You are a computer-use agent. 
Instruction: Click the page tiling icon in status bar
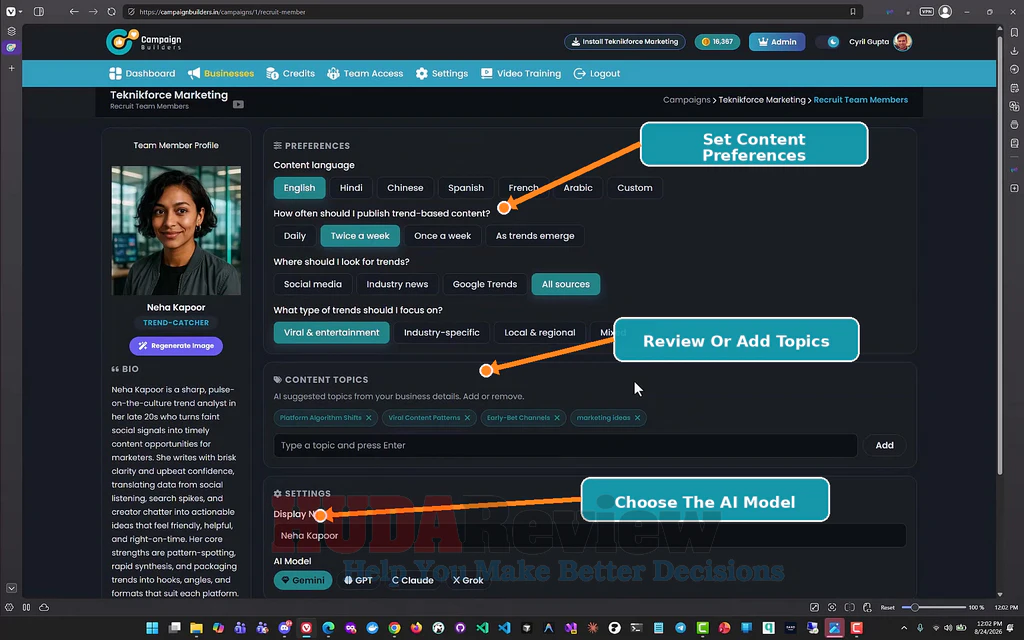[x=850, y=607]
